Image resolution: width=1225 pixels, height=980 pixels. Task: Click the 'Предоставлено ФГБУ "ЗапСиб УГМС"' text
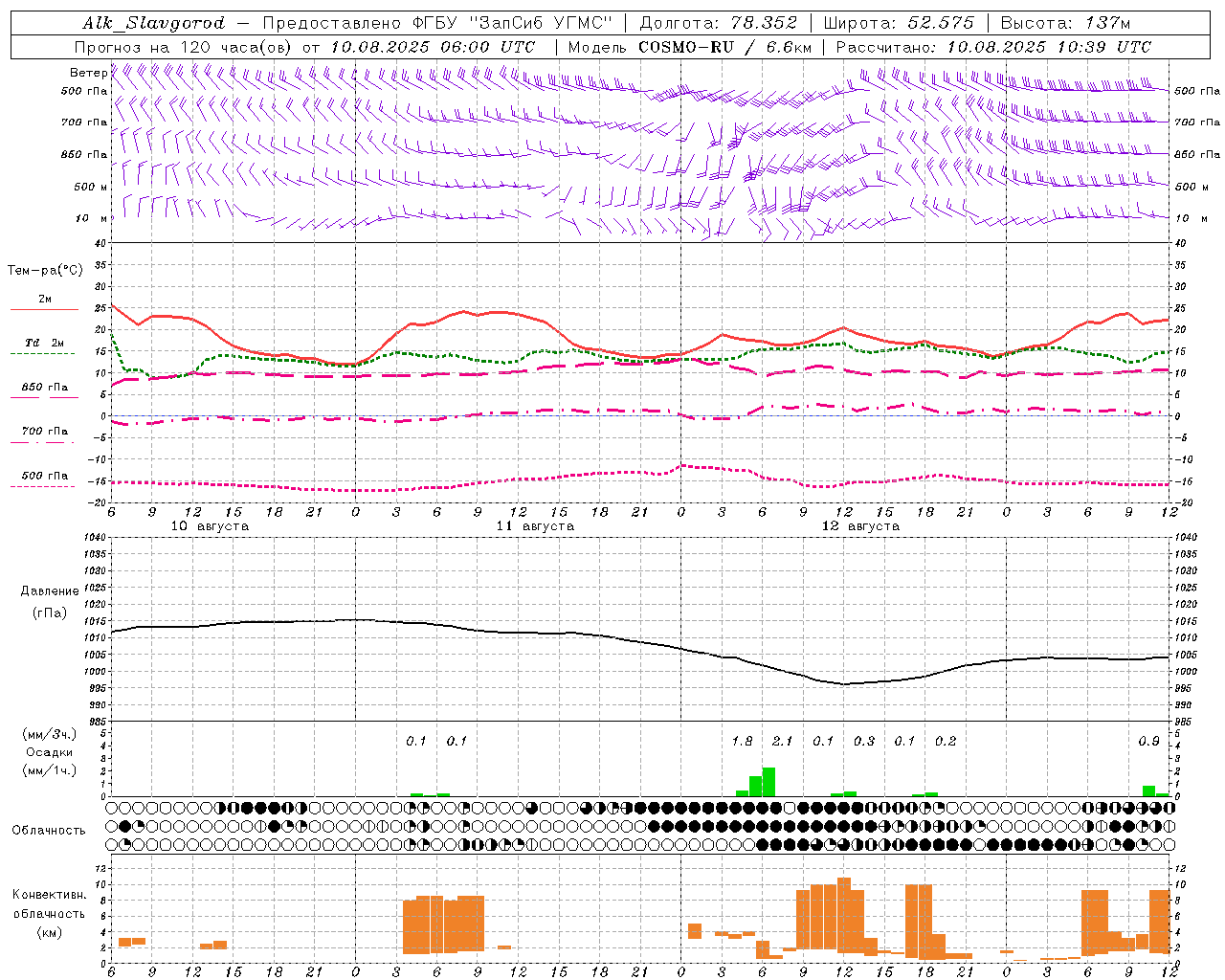click(436, 23)
